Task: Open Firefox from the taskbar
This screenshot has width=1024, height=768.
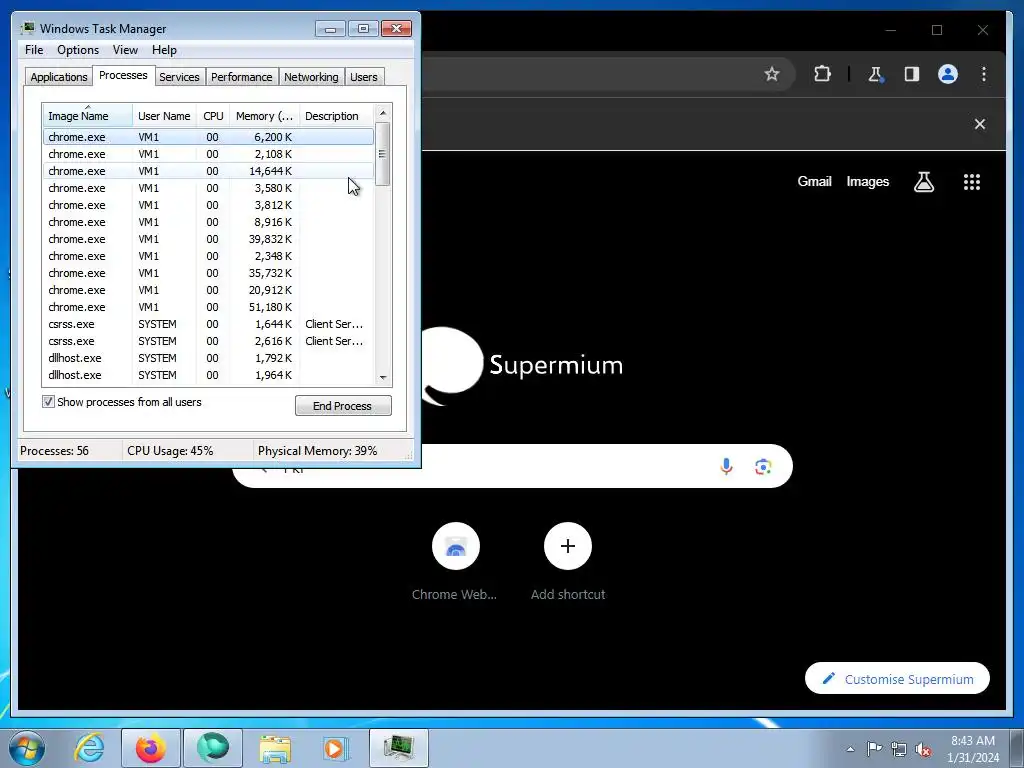Action: 151,748
